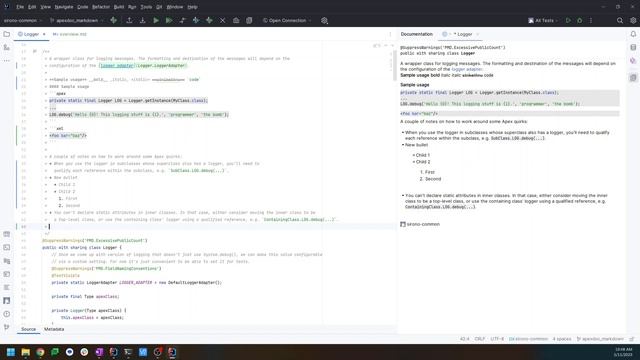This screenshot has width=640, height=360.
Task: Open the Structure tool window icon
Action: click(x=7, y=47)
